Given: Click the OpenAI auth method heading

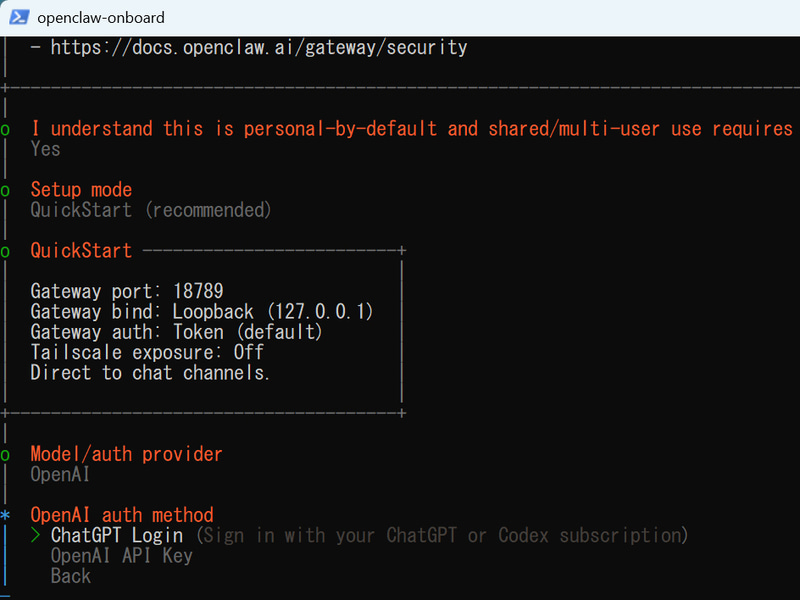Looking at the screenshot, I should click(122, 515).
